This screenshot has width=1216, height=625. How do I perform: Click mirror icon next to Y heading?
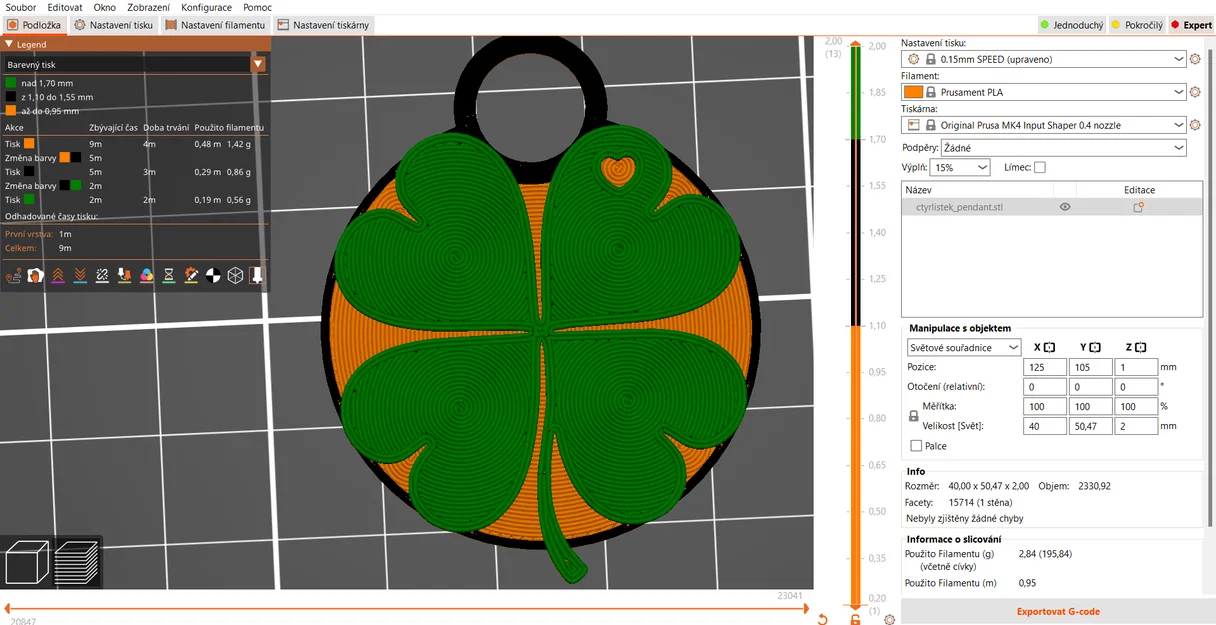coord(1095,347)
